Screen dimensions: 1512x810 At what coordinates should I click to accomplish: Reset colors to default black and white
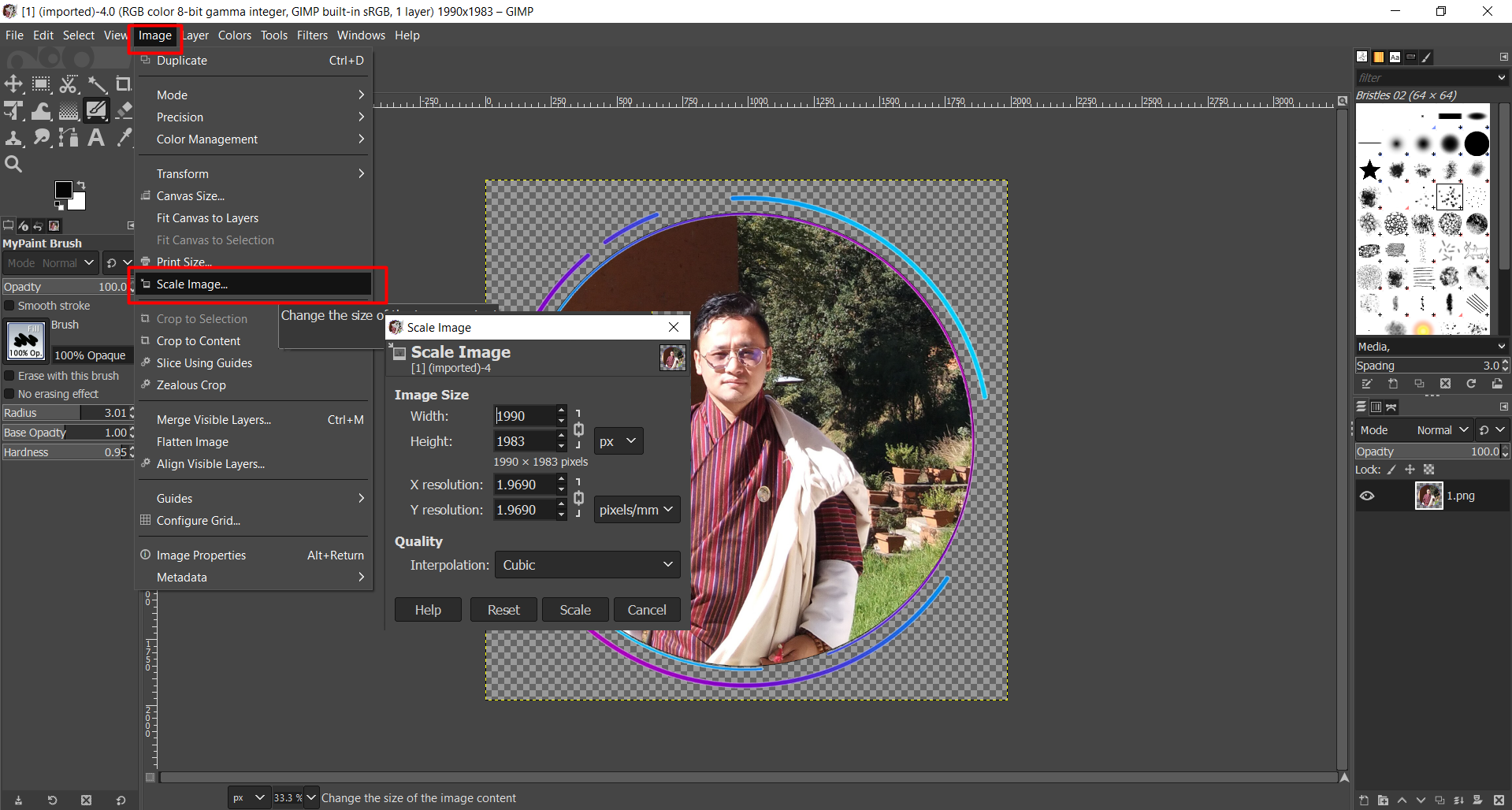pyautogui.click(x=58, y=206)
